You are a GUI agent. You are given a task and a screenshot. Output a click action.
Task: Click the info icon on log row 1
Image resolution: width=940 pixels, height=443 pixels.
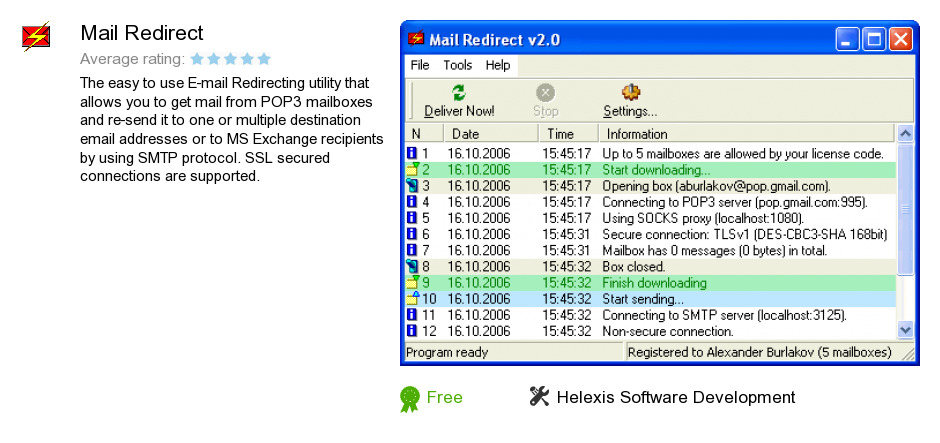coord(412,153)
